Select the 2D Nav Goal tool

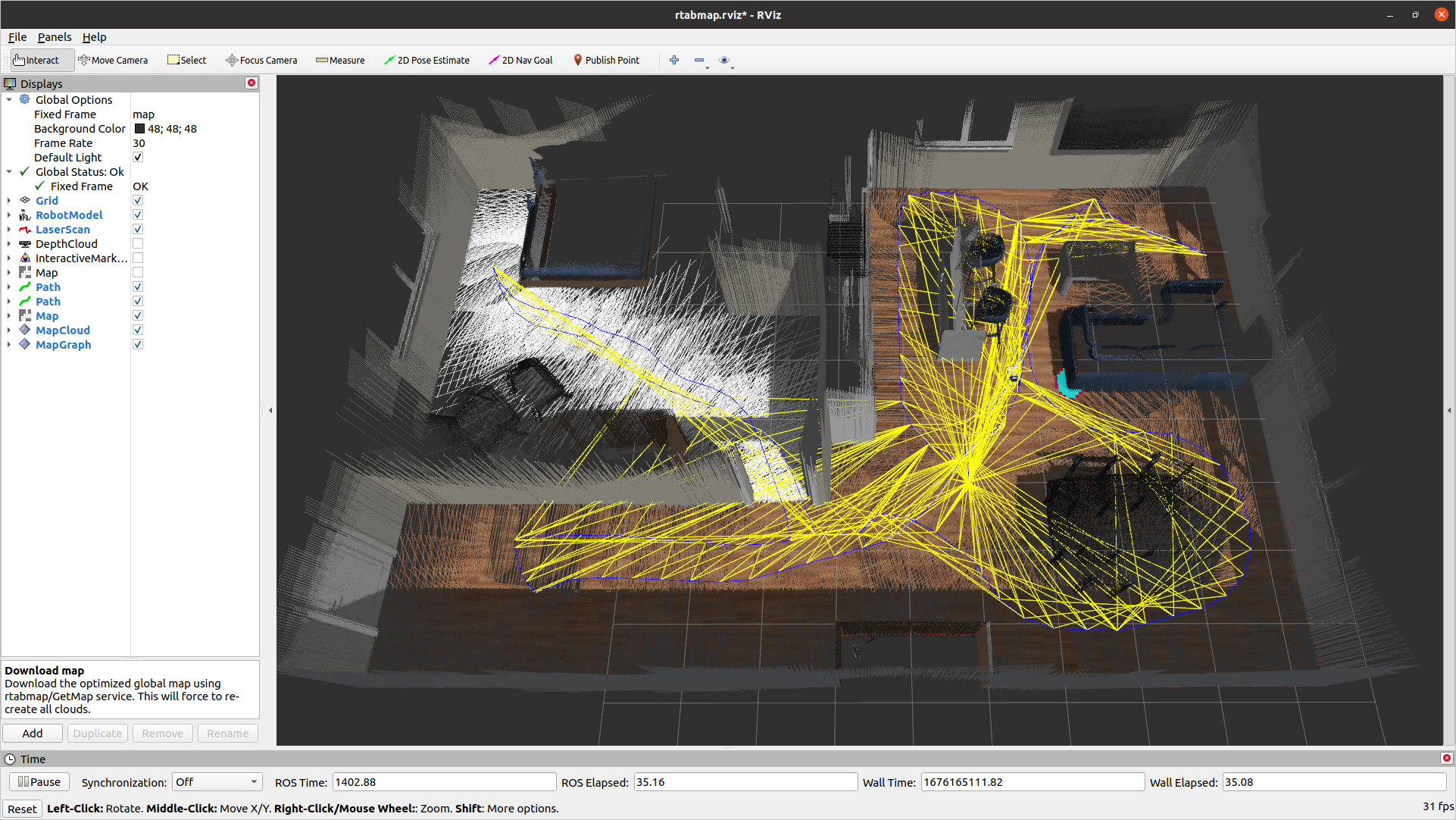520,60
